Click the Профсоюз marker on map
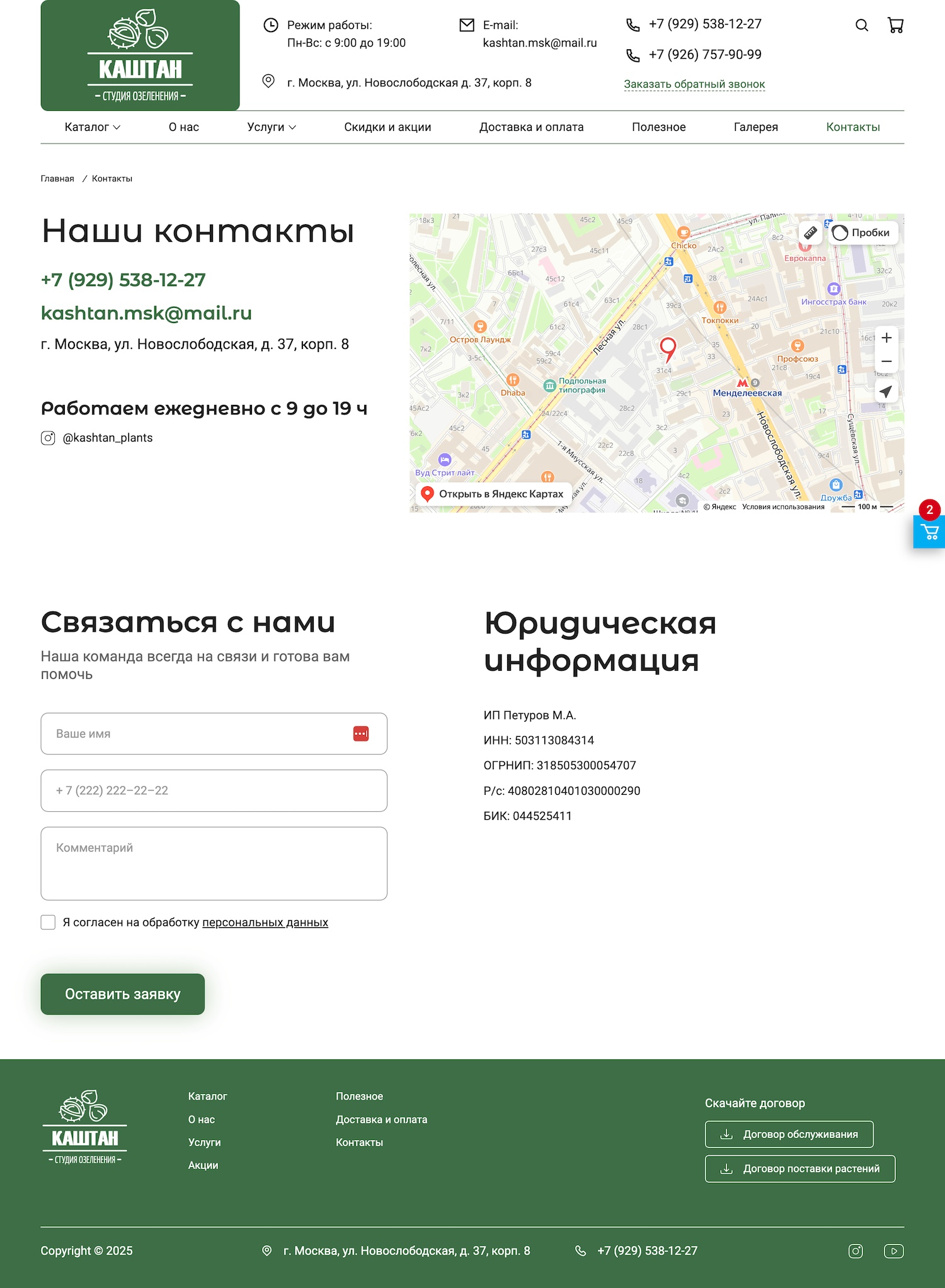This screenshot has height=1288, width=945. (x=798, y=346)
